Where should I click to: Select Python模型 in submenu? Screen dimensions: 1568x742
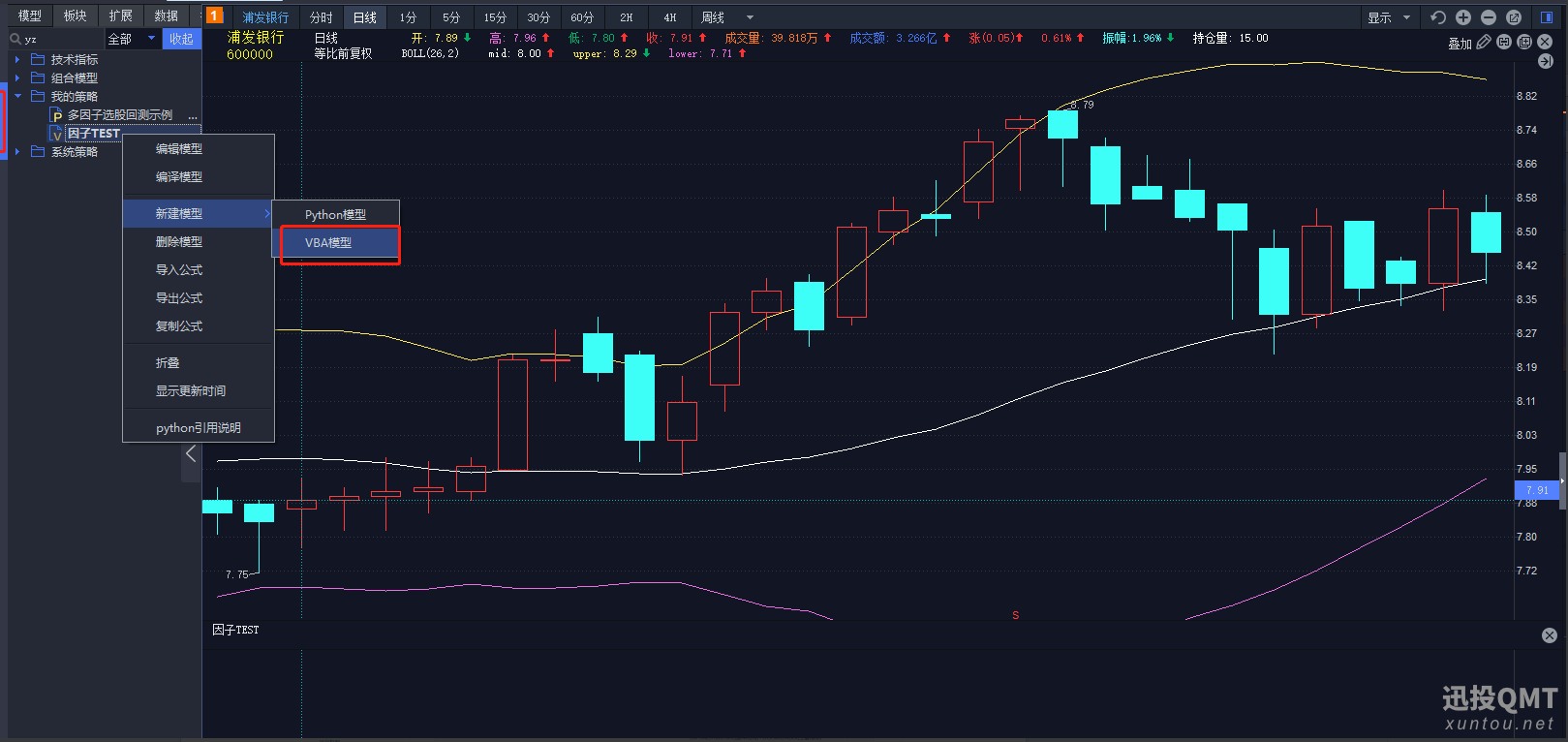[335, 214]
